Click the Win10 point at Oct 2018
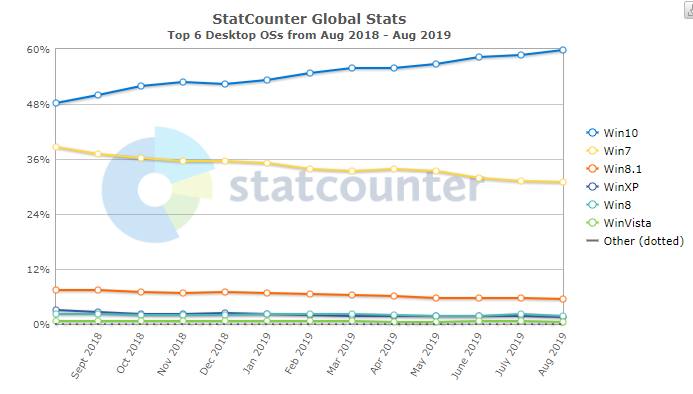The height and width of the screenshot is (394, 693). click(x=141, y=86)
